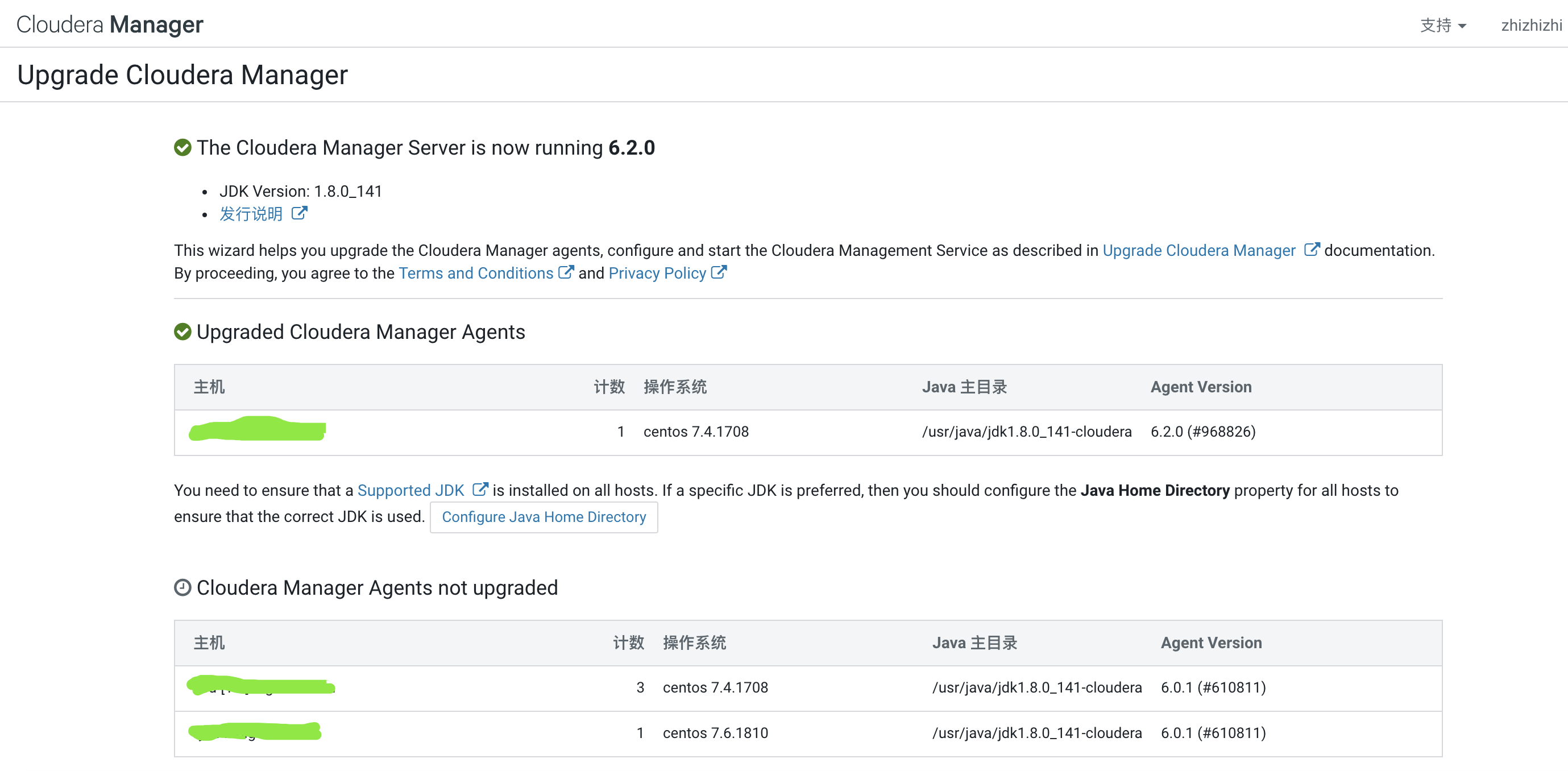Open the Privacy Policy link
The height and width of the screenshot is (771, 1568).
(657, 273)
